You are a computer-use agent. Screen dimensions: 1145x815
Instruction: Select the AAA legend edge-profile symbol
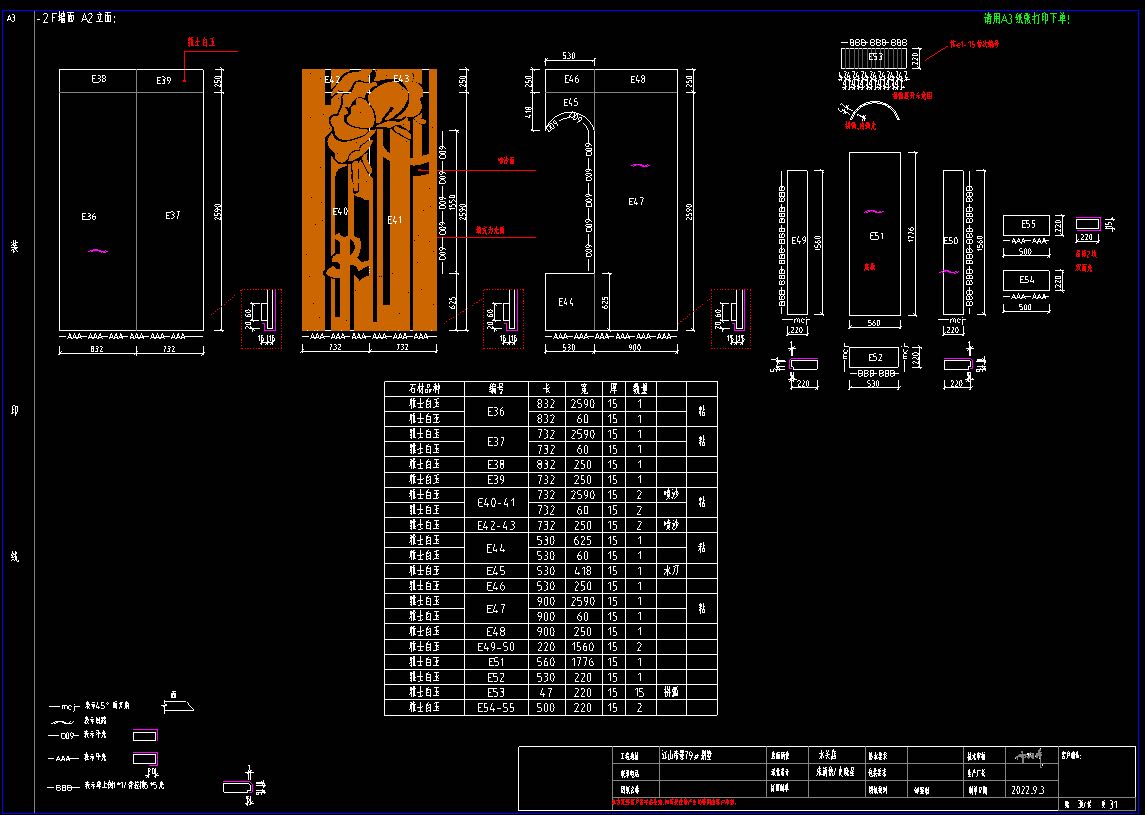coord(145,758)
